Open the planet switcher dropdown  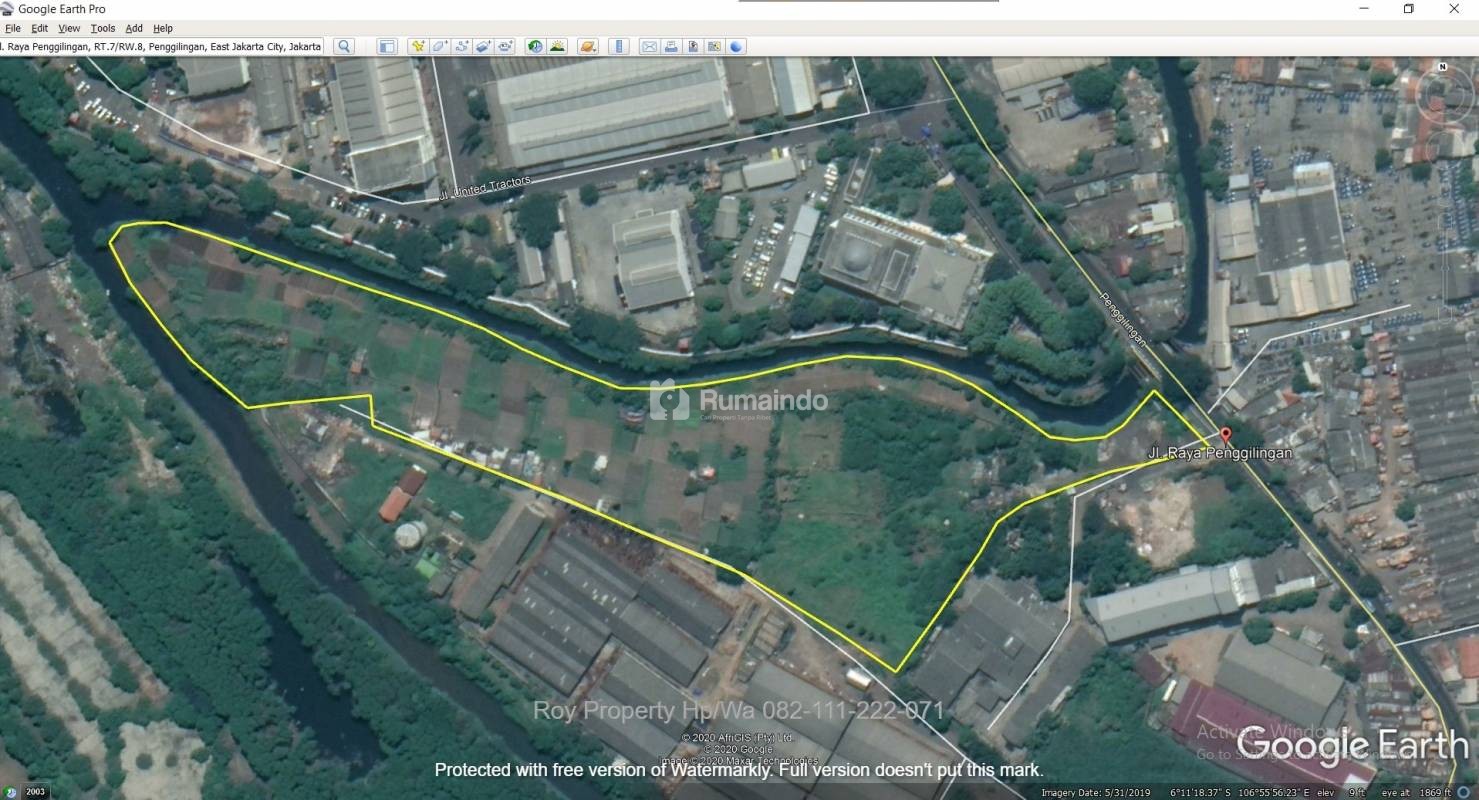click(588, 46)
